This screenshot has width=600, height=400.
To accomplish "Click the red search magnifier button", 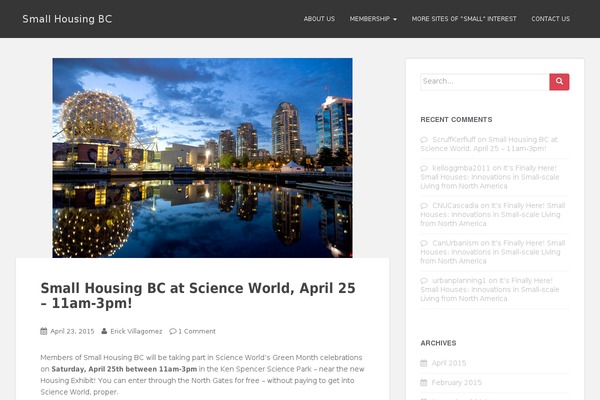I will click(559, 82).
